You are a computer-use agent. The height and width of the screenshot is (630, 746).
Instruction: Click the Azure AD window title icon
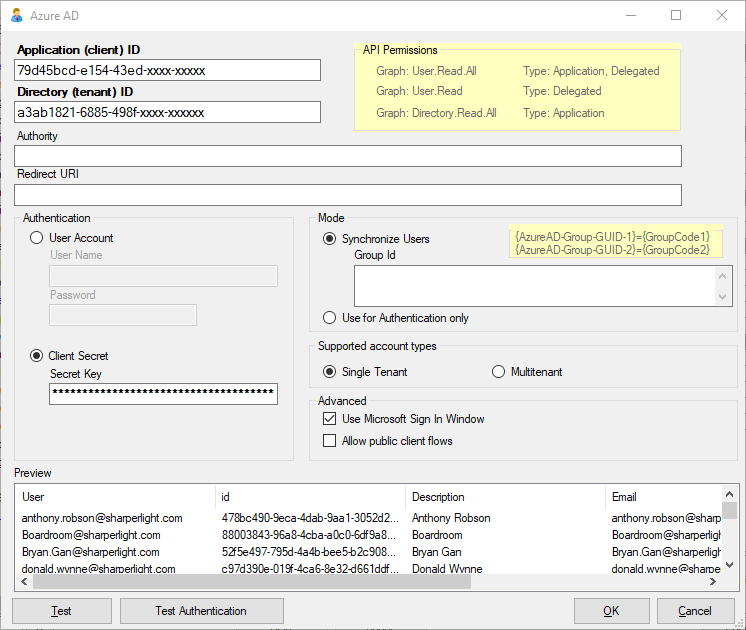coord(17,16)
